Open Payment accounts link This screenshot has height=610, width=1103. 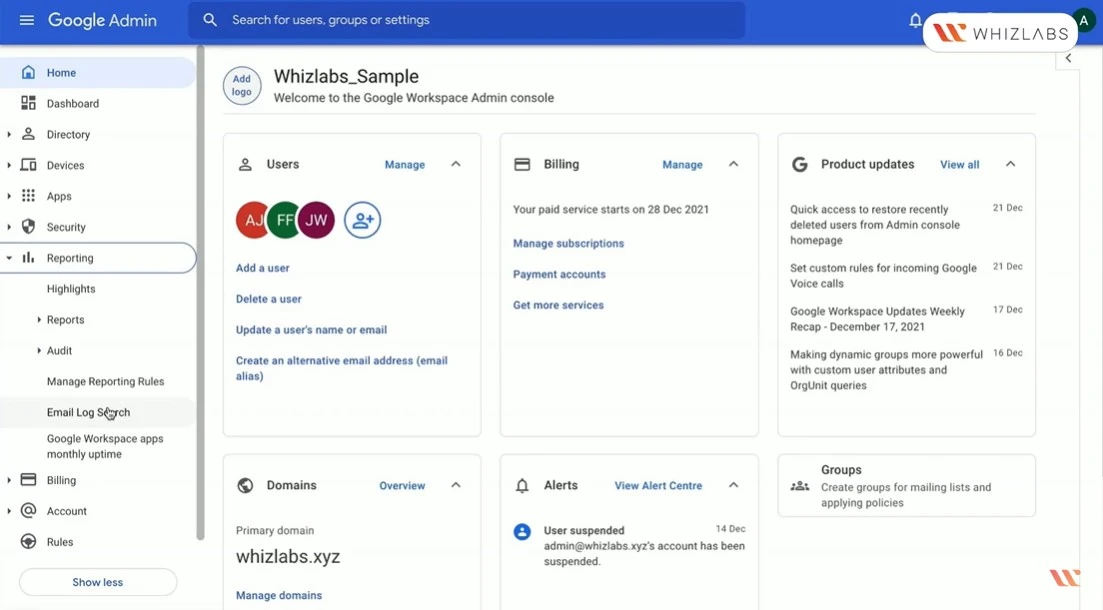559,274
